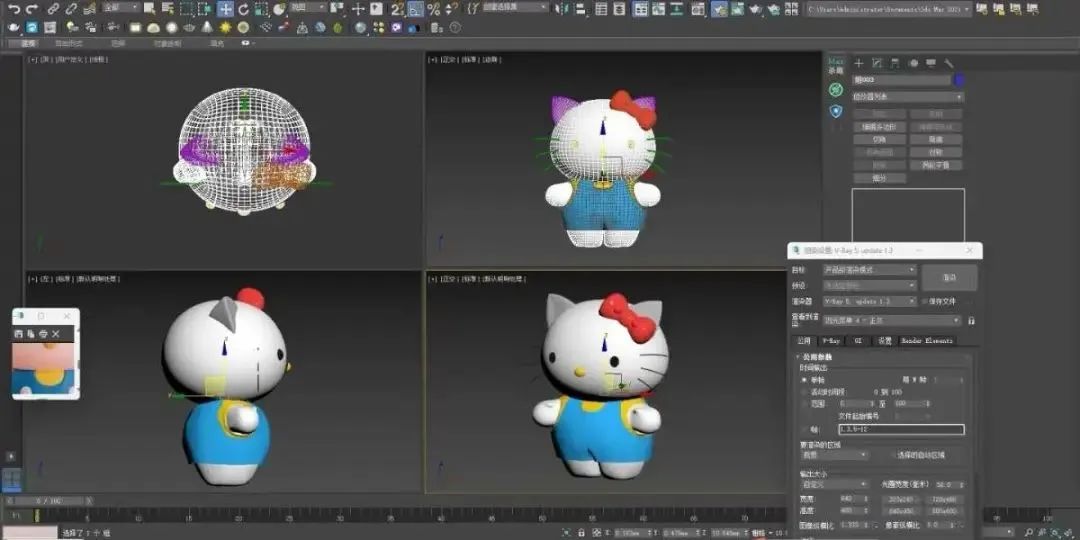This screenshot has width=1080, height=540.
Task: Click the Frames input field 1,3,5-12
Action: coord(900,429)
